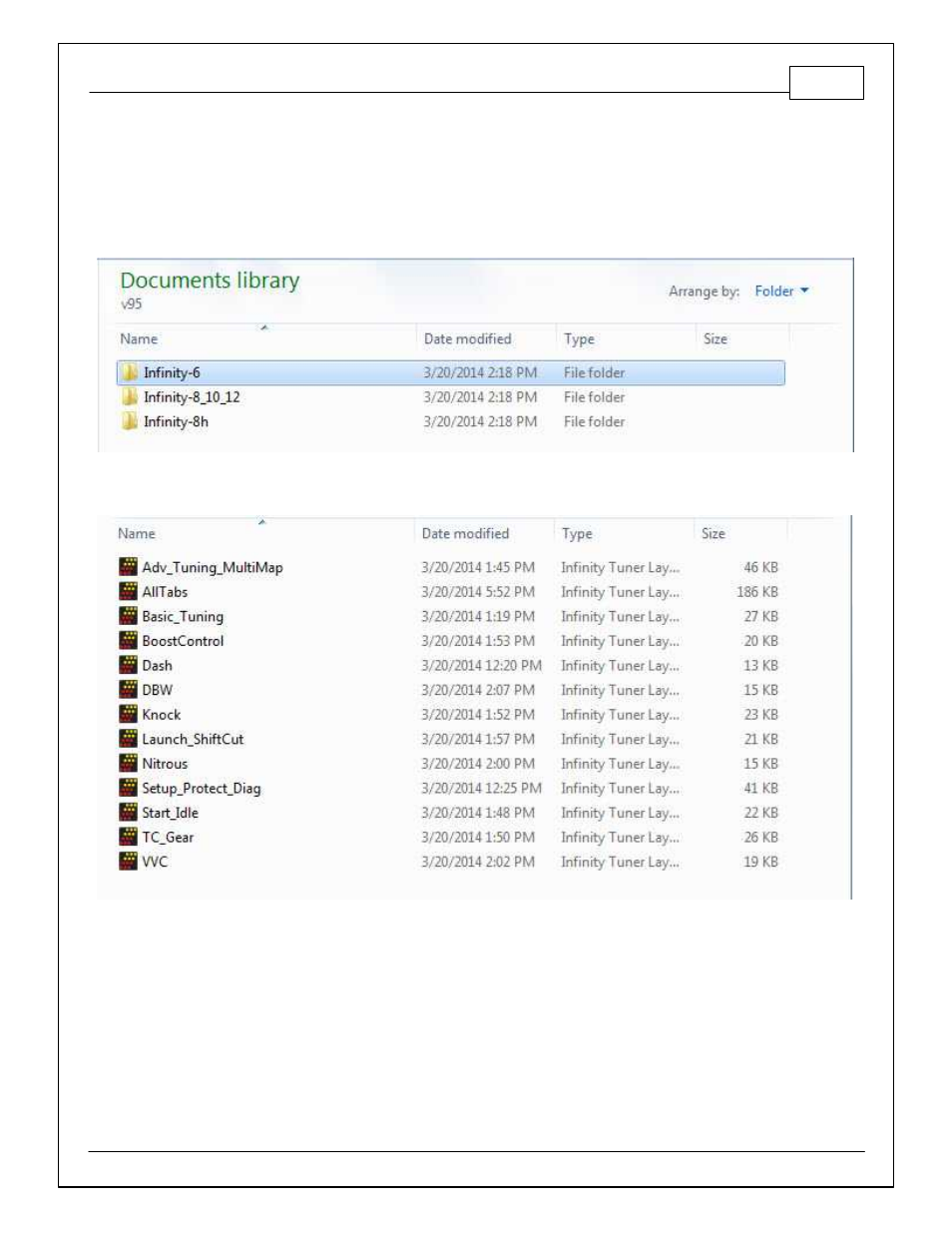Select the Setup_Protect_Diag file name
Viewport: 952px width, 1233px height.
(202, 789)
